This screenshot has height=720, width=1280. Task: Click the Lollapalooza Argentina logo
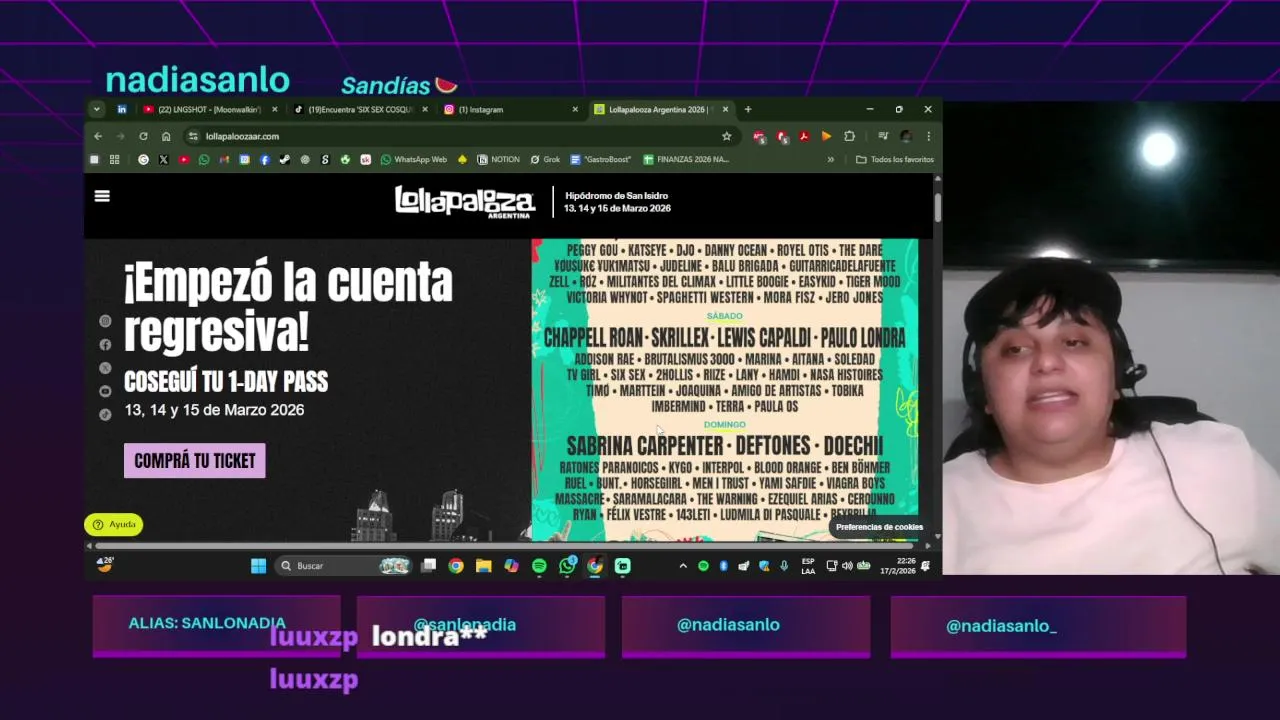(464, 201)
